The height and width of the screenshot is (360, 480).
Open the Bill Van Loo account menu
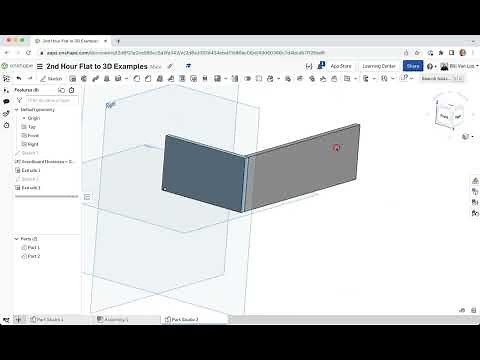[x=459, y=66]
